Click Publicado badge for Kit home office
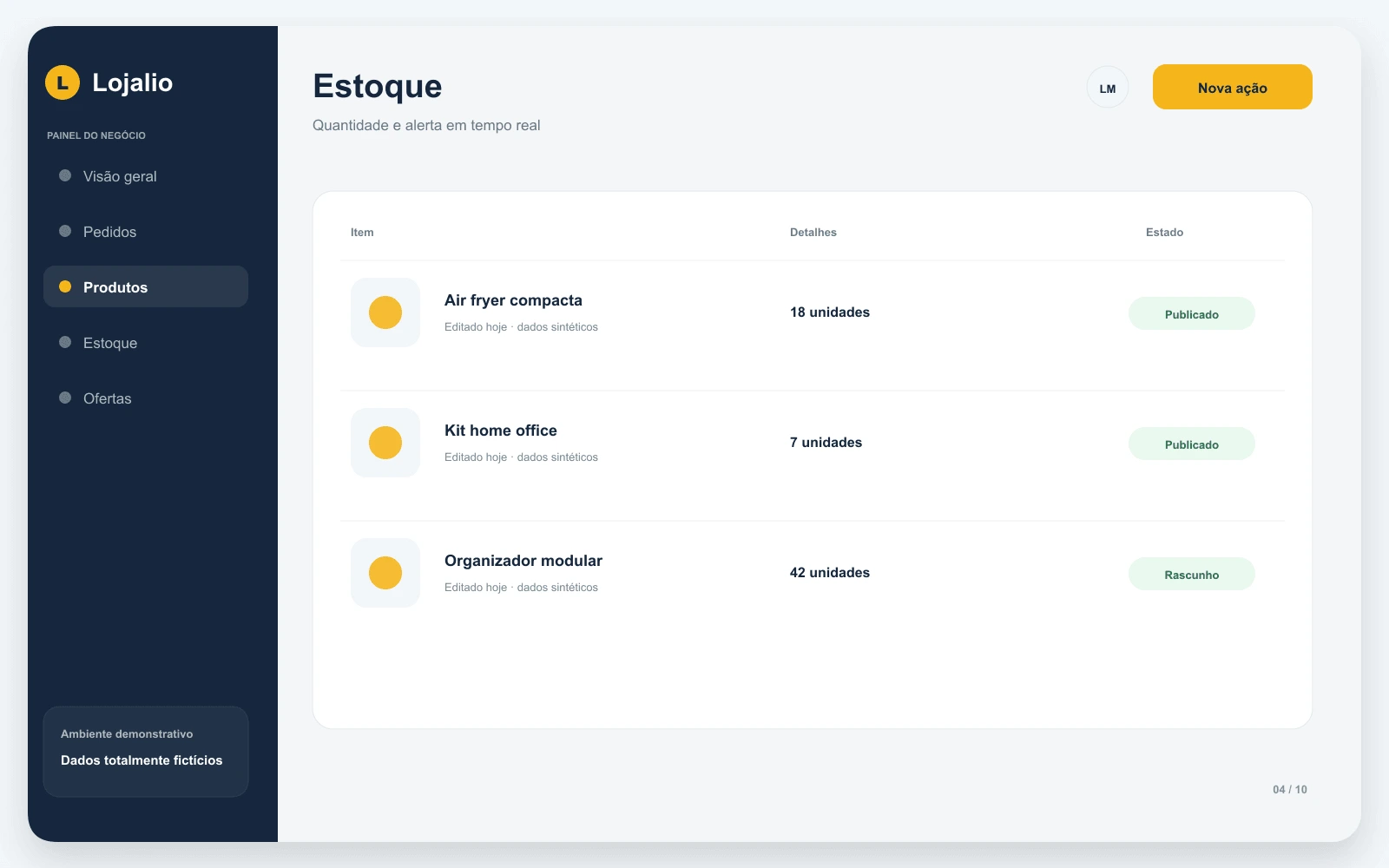The image size is (1389, 868). pos(1192,444)
